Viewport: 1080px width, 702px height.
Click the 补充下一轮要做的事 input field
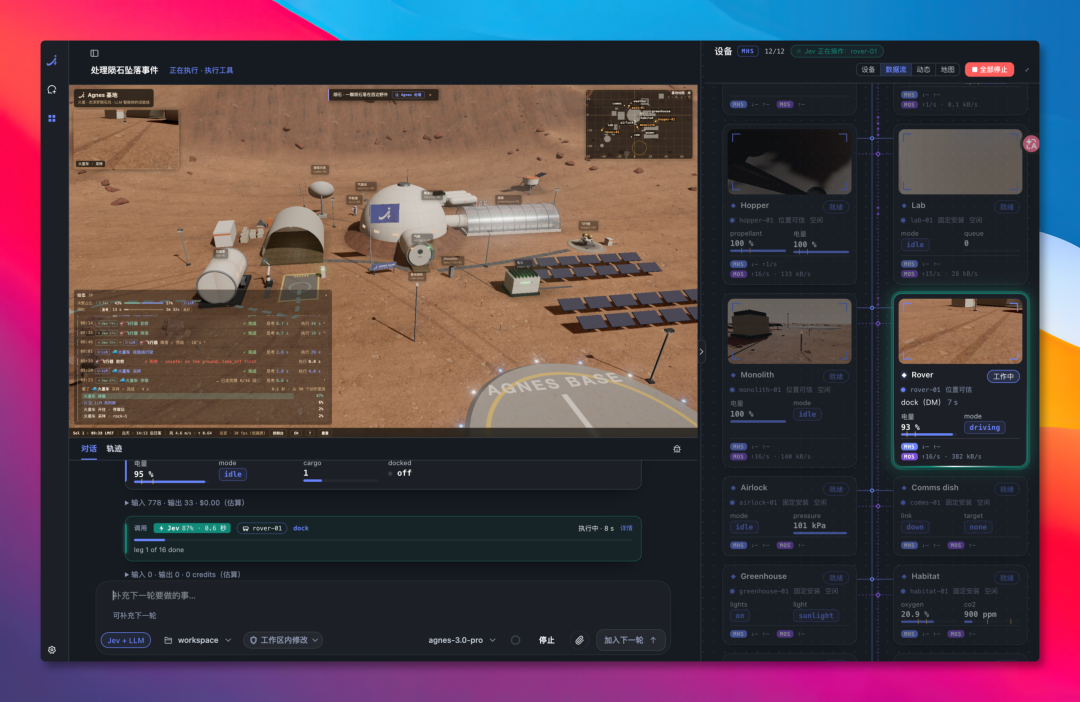(382, 595)
